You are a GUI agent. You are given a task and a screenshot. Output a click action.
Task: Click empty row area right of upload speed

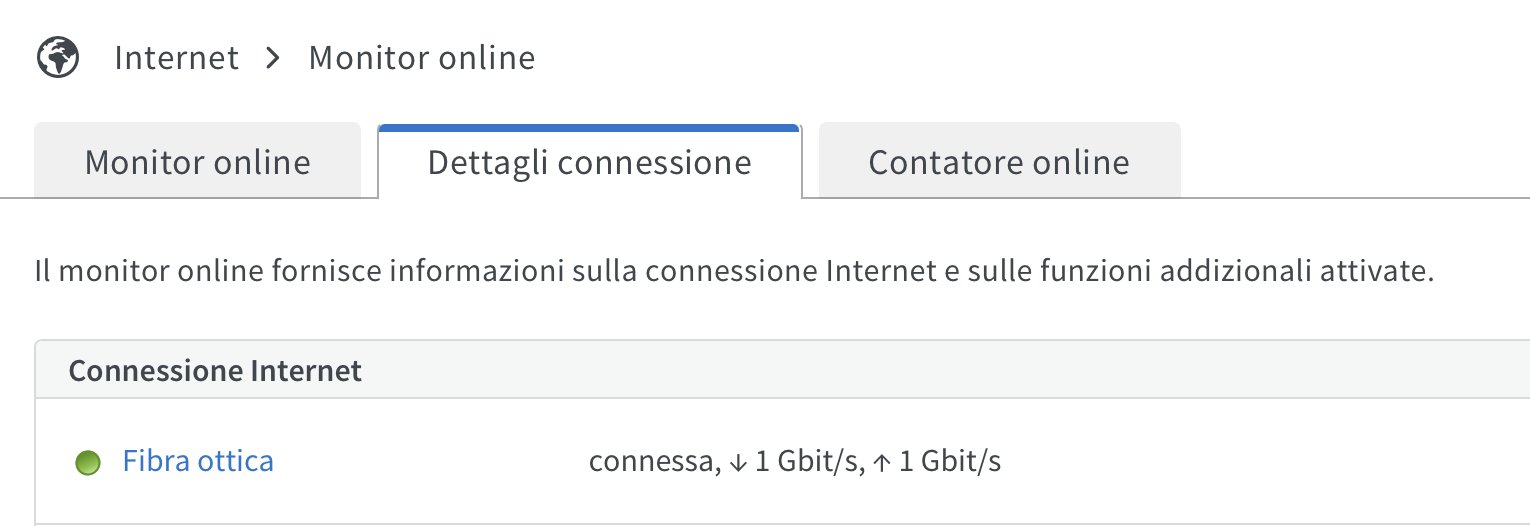[1250, 462]
